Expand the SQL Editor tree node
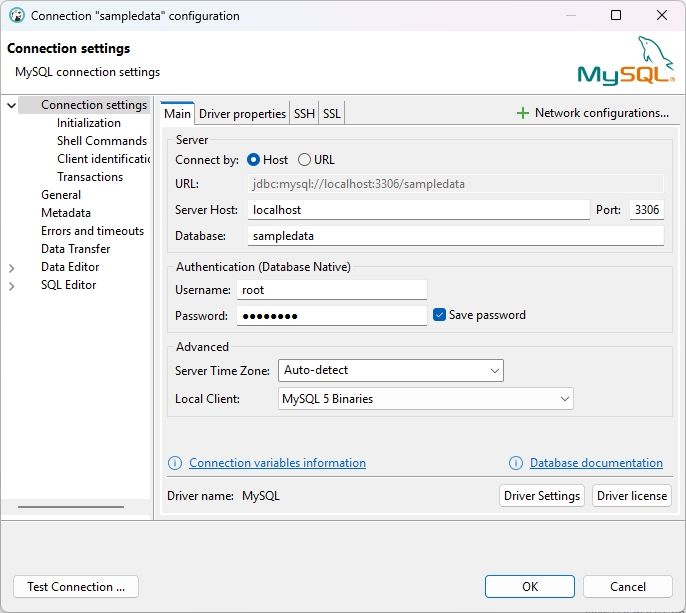This screenshot has height=613, width=686. (x=12, y=286)
